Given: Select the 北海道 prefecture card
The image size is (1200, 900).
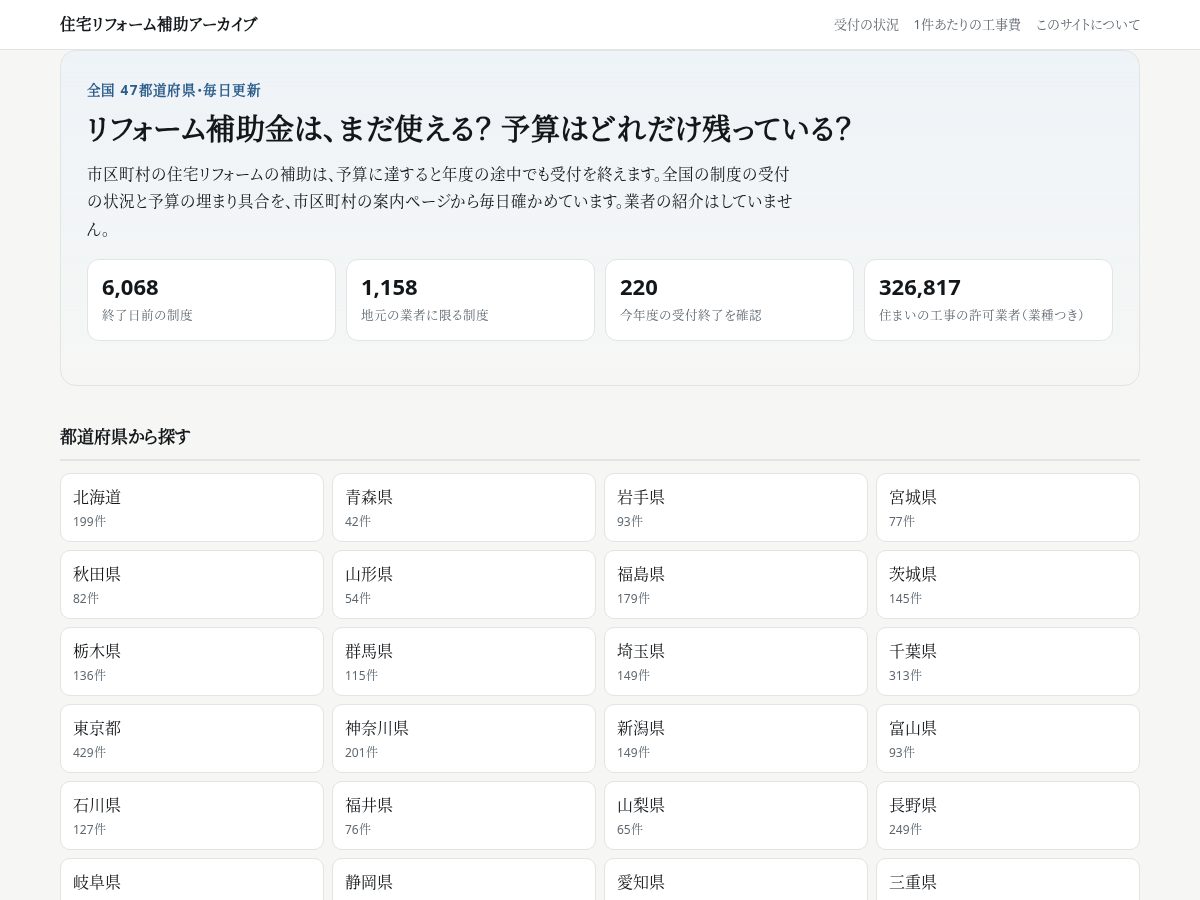Looking at the screenshot, I should [x=192, y=507].
